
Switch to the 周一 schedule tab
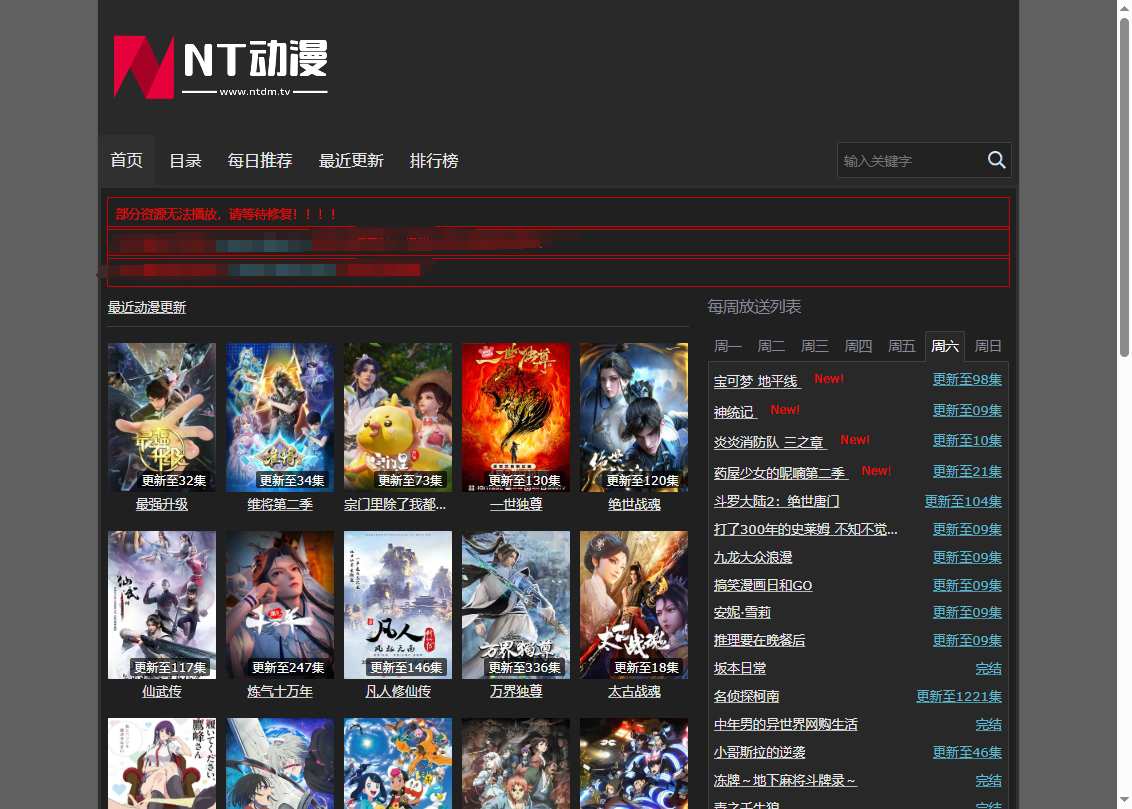(x=727, y=346)
